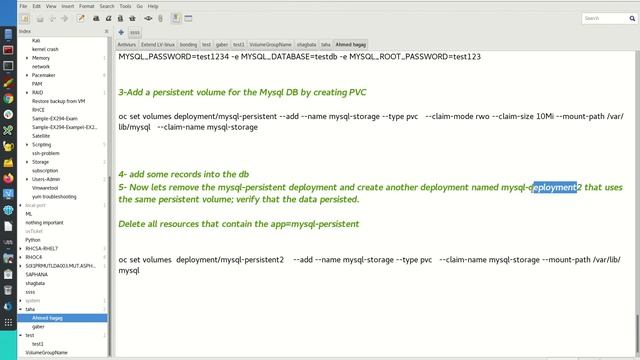Open the View menu

coord(51,6)
